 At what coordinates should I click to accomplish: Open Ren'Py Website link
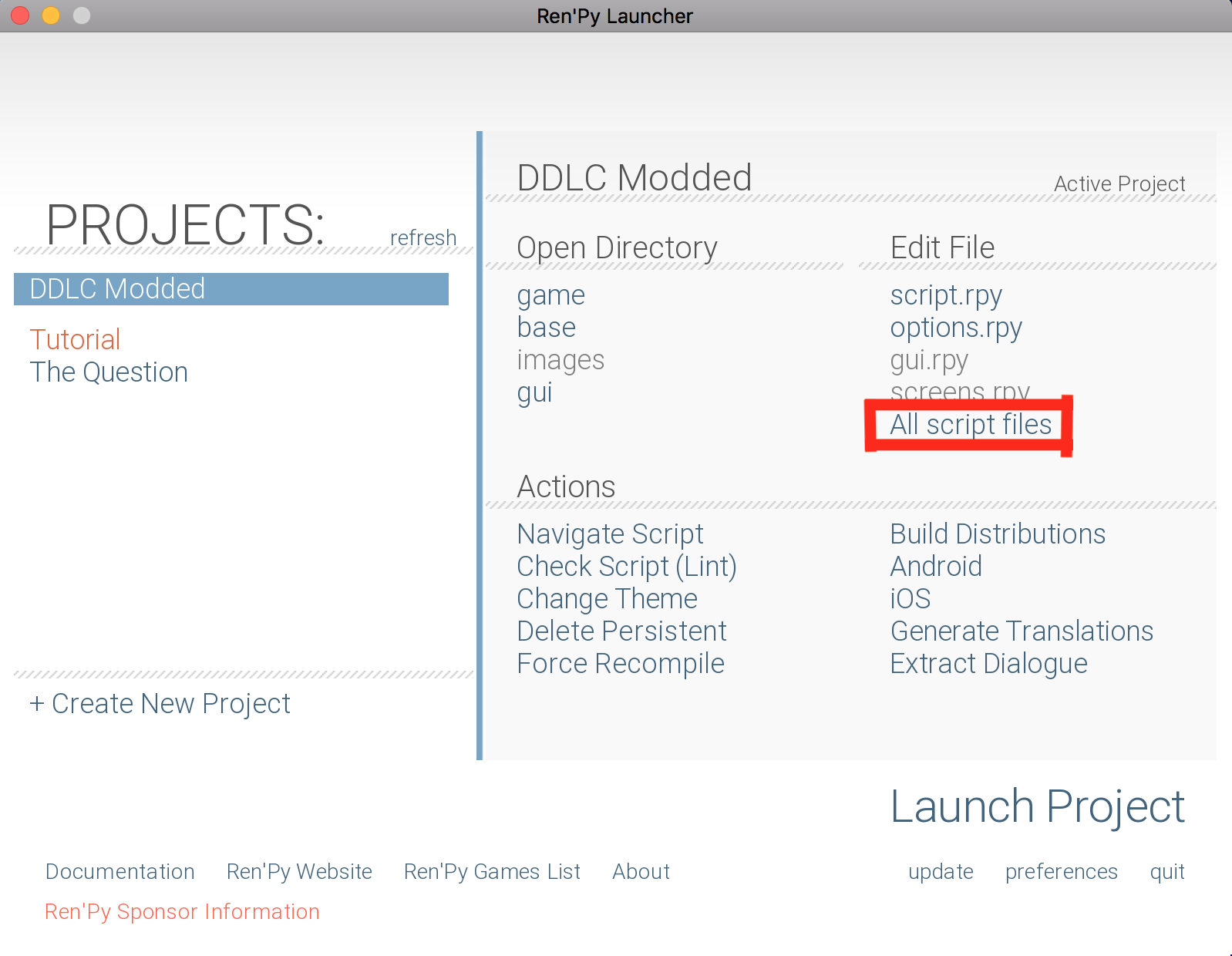tap(299, 871)
